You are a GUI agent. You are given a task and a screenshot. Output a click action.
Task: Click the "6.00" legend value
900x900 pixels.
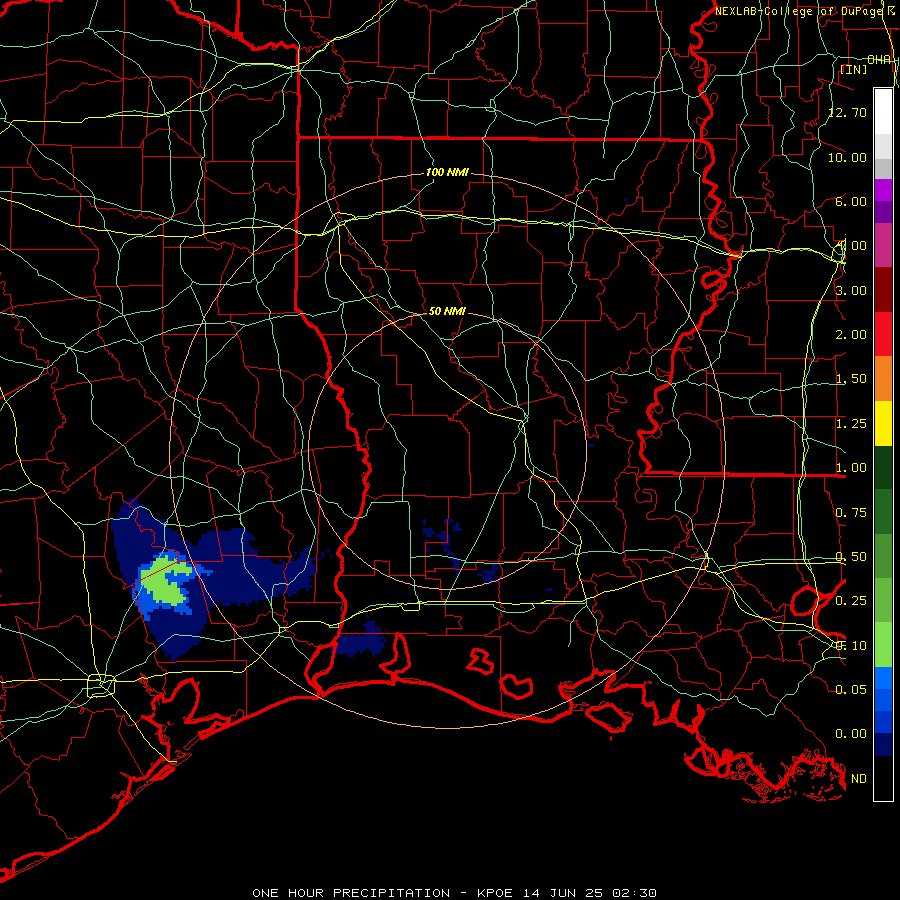point(851,201)
